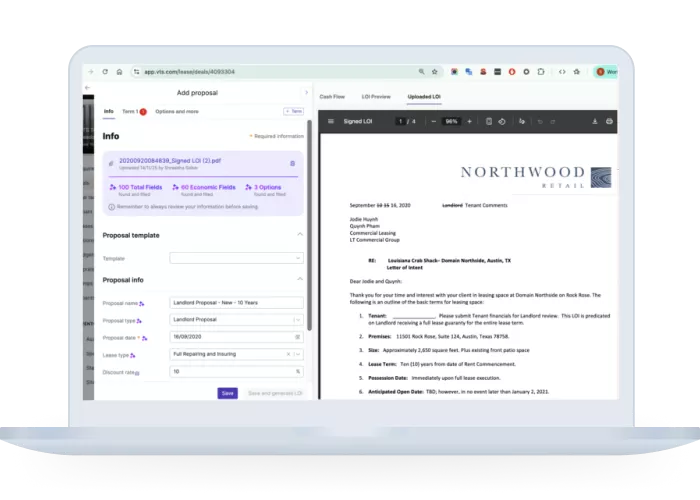This screenshot has height=500, width=700.
Task: Bookmark this page with the star icon
Action: [x=434, y=71]
